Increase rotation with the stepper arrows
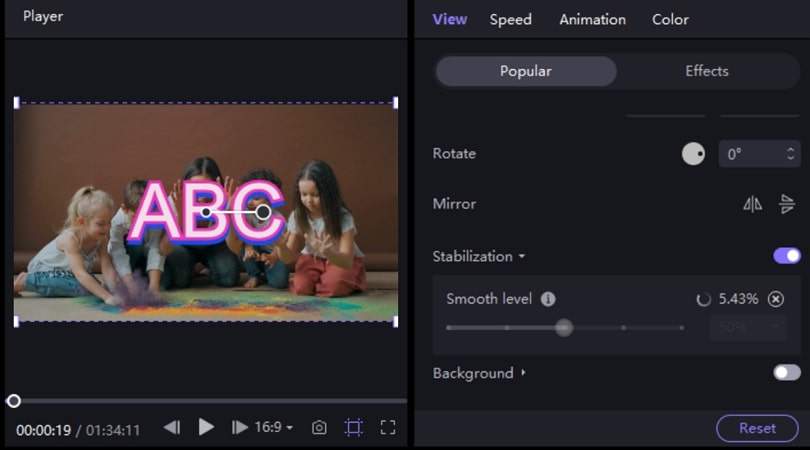The image size is (810, 450). coord(790,149)
